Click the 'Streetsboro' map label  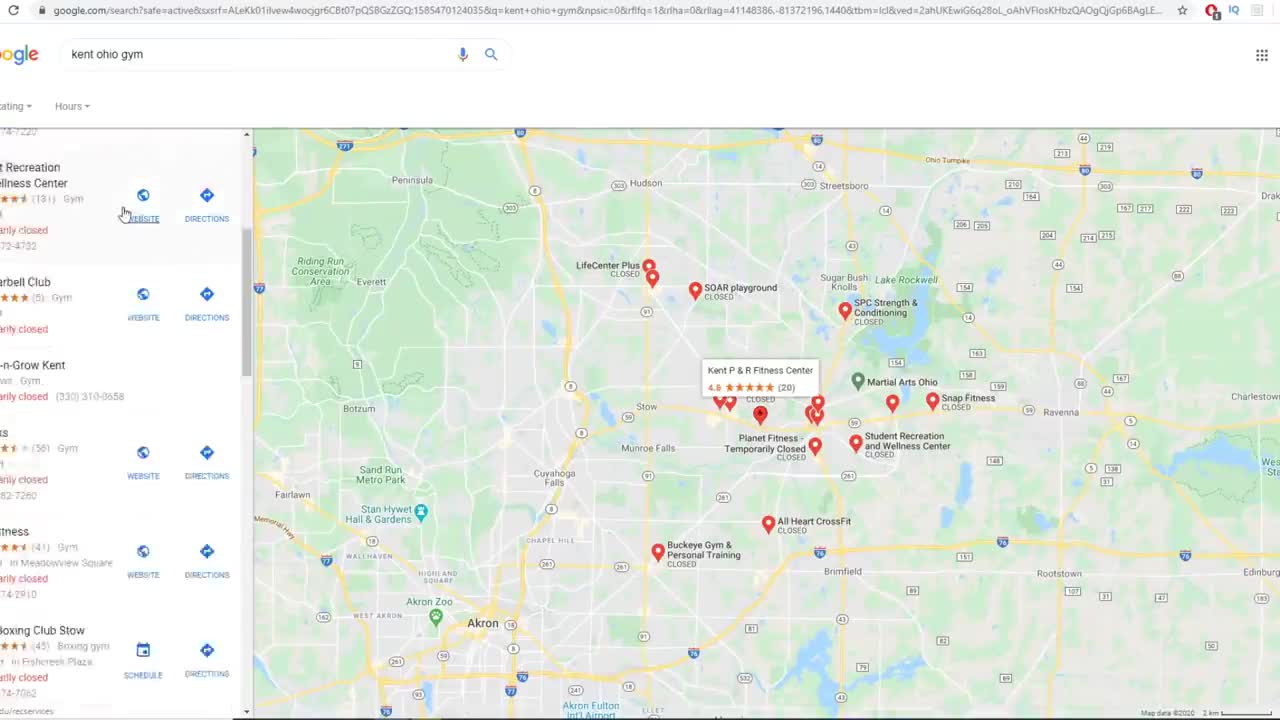tap(844, 185)
